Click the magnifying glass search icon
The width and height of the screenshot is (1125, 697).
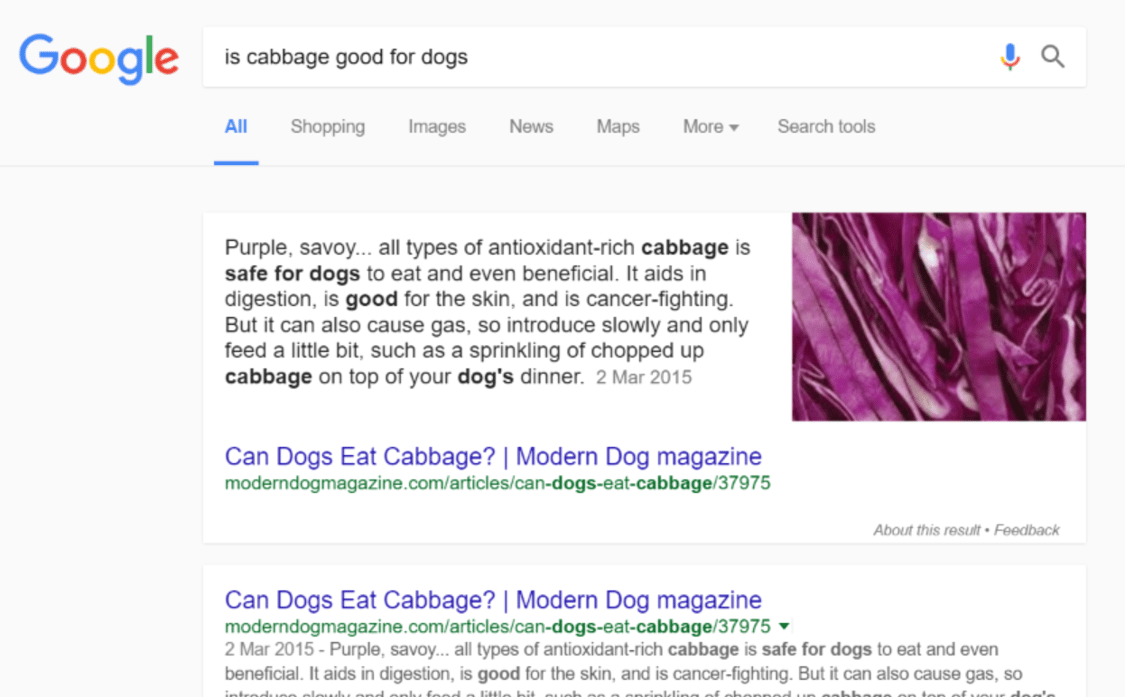pyautogui.click(x=1053, y=57)
